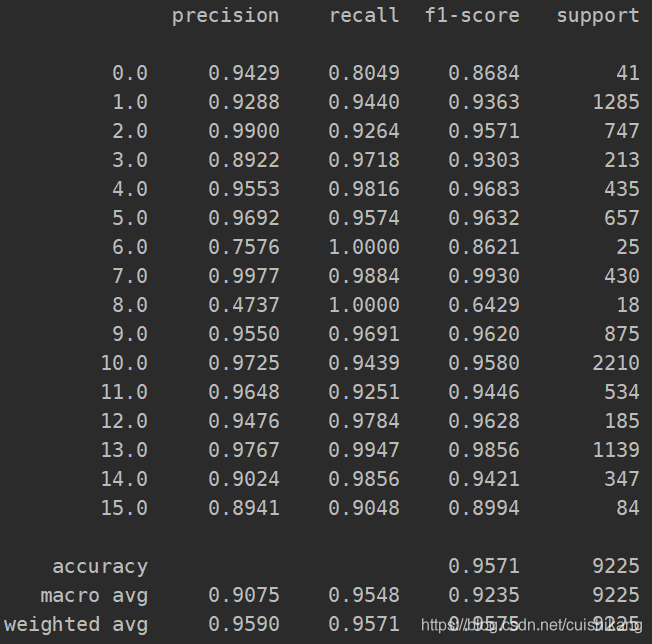
Task: Click the 'macro avg' row label
Action: 94,596
